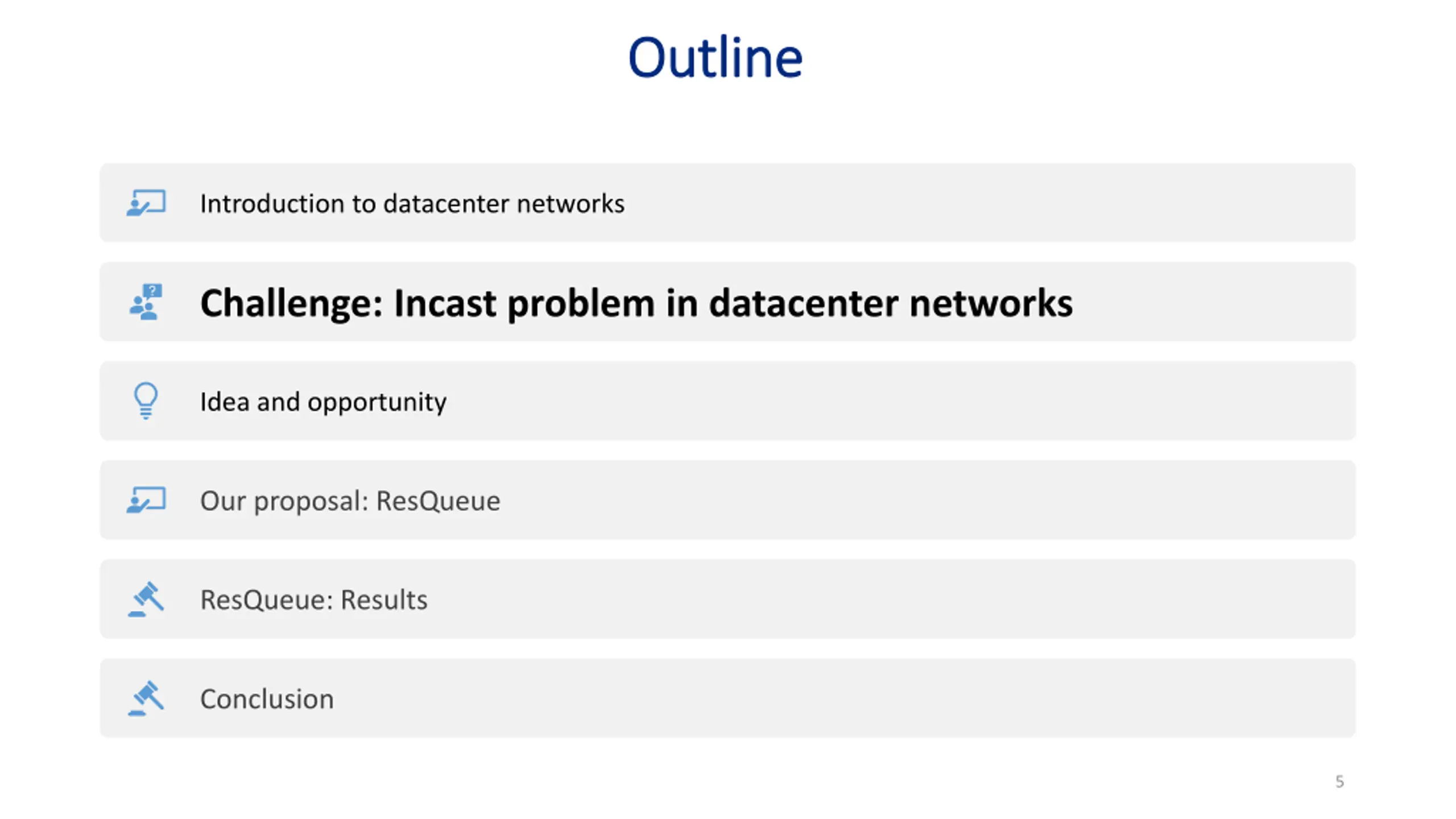Image resolution: width=1456 pixels, height=819 pixels.
Task: Click the gavel icon beside Conclusion
Action: pos(146,698)
